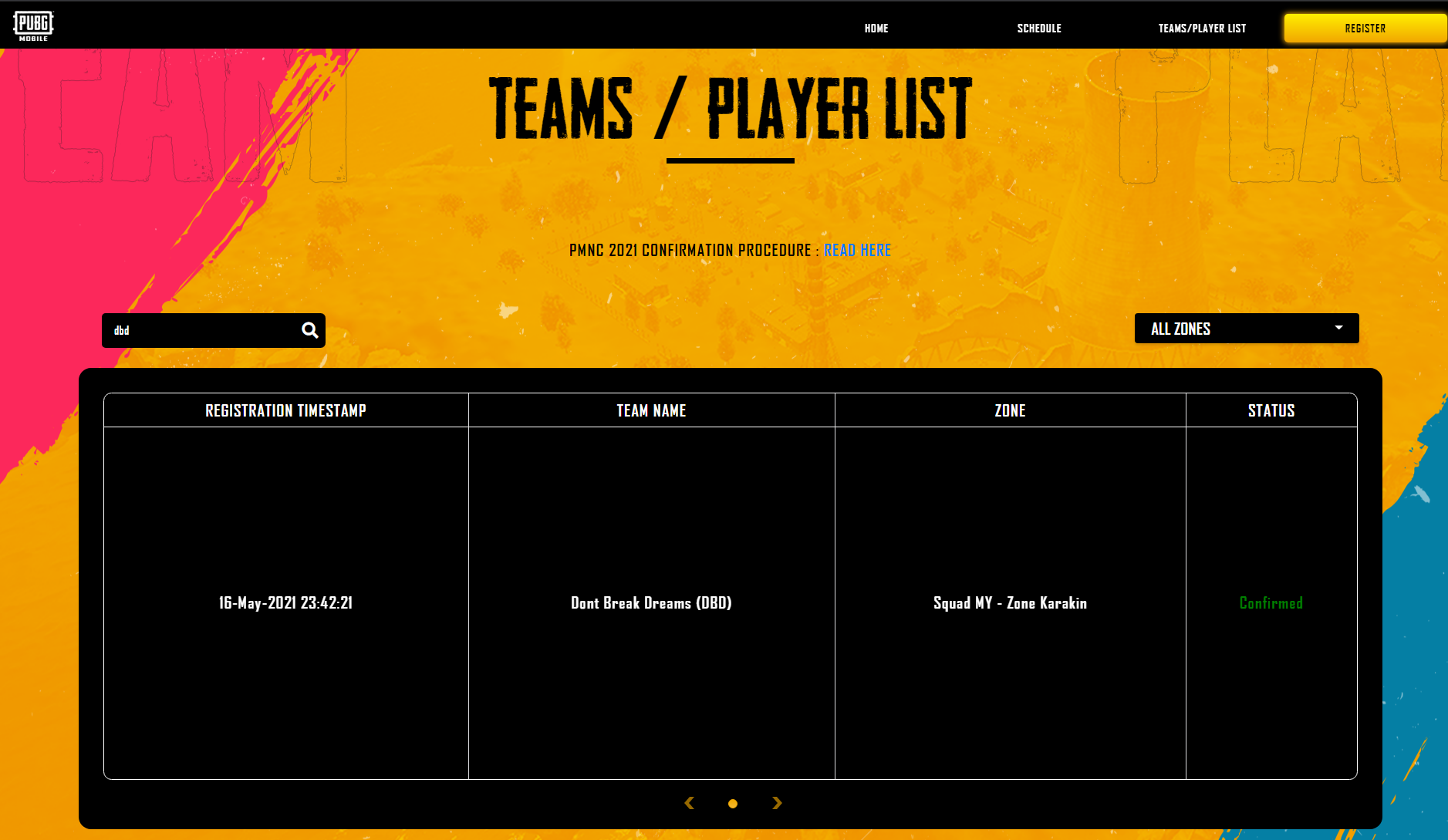Viewport: 1448px width, 840px height.
Task: Go to next page arrow
Action: click(777, 803)
